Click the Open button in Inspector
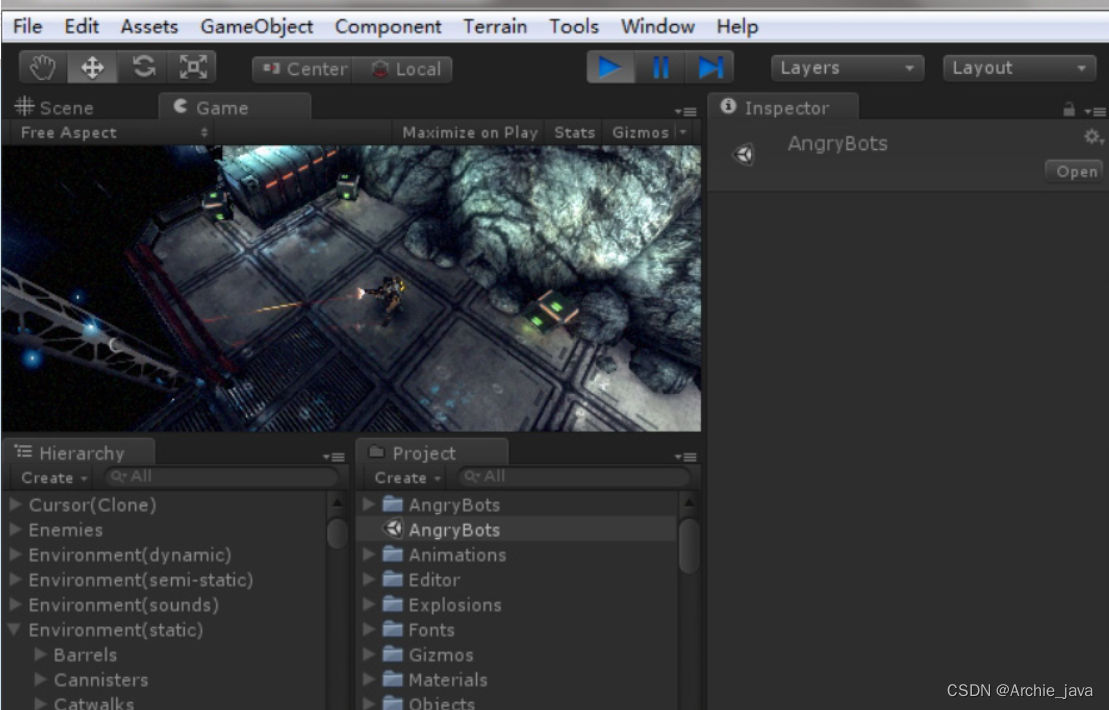The width and height of the screenshot is (1109, 710). pyautogui.click(x=1076, y=172)
